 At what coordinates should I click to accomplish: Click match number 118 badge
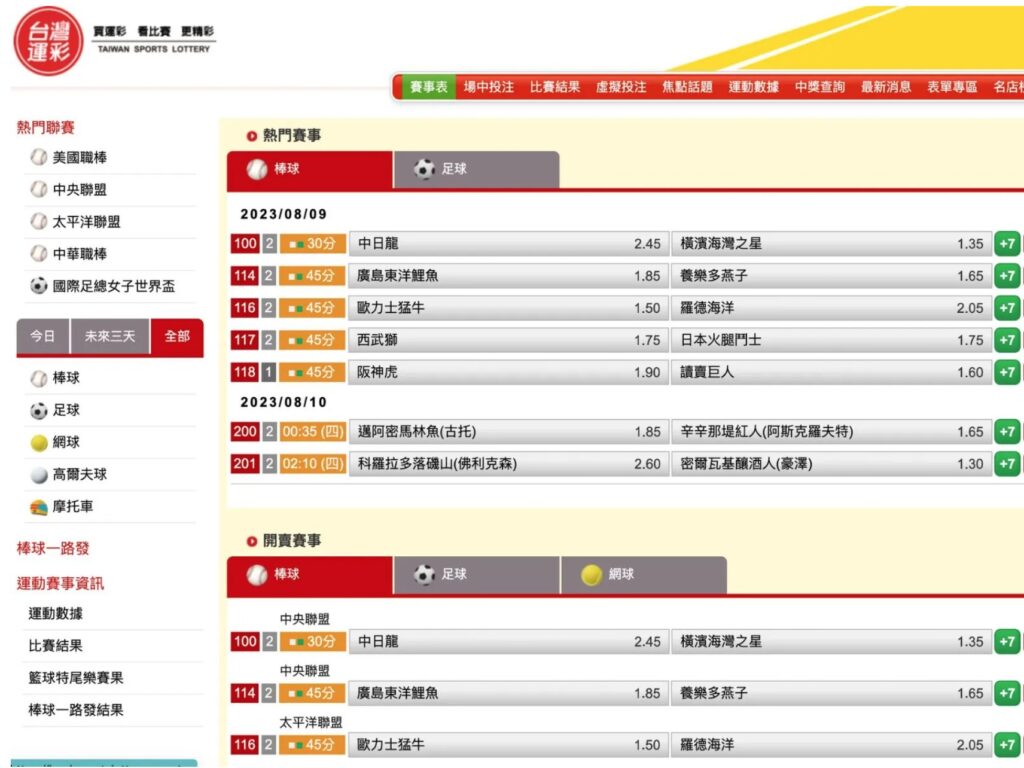click(245, 372)
